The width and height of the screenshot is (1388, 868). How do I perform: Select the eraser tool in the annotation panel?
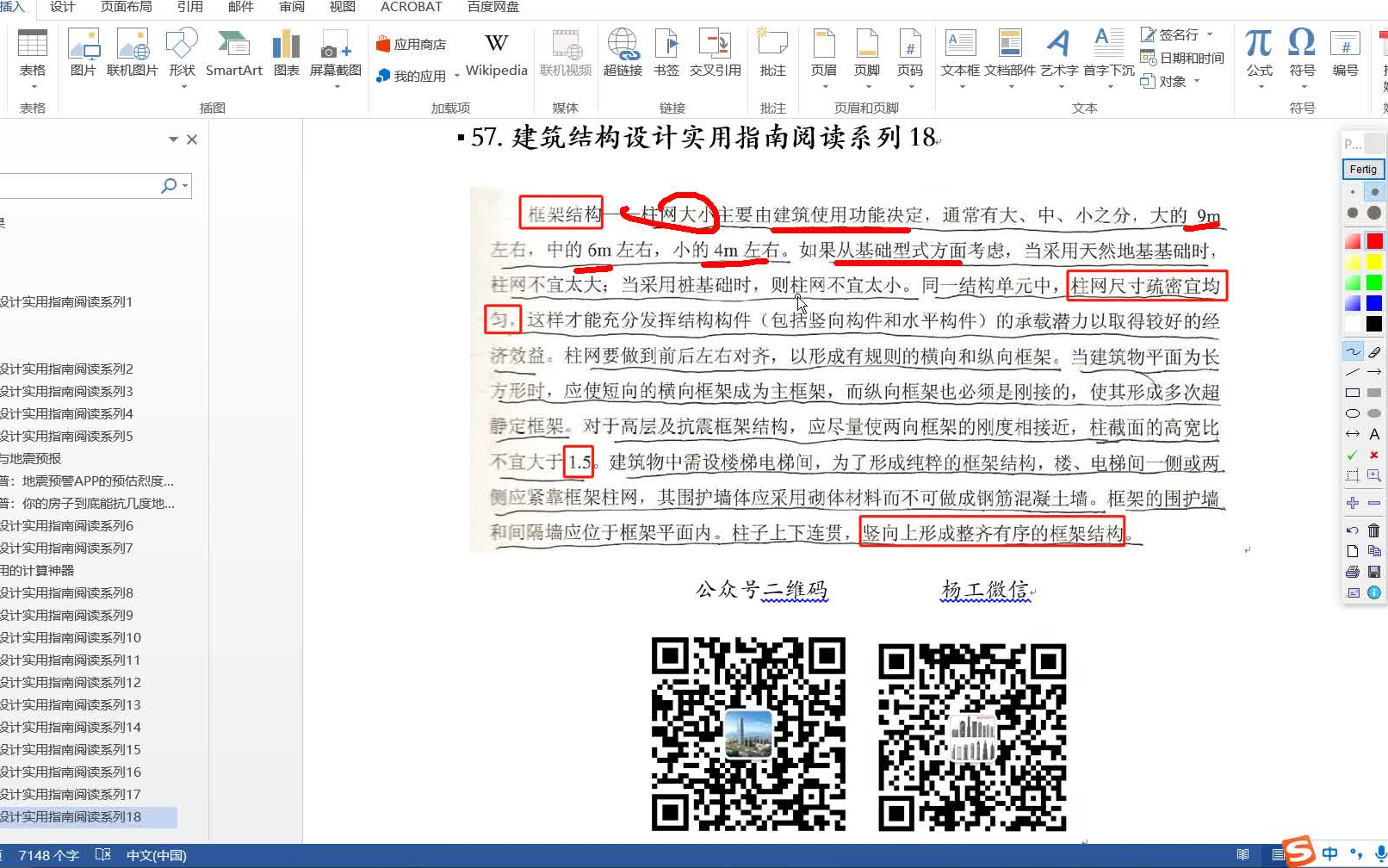1374,351
